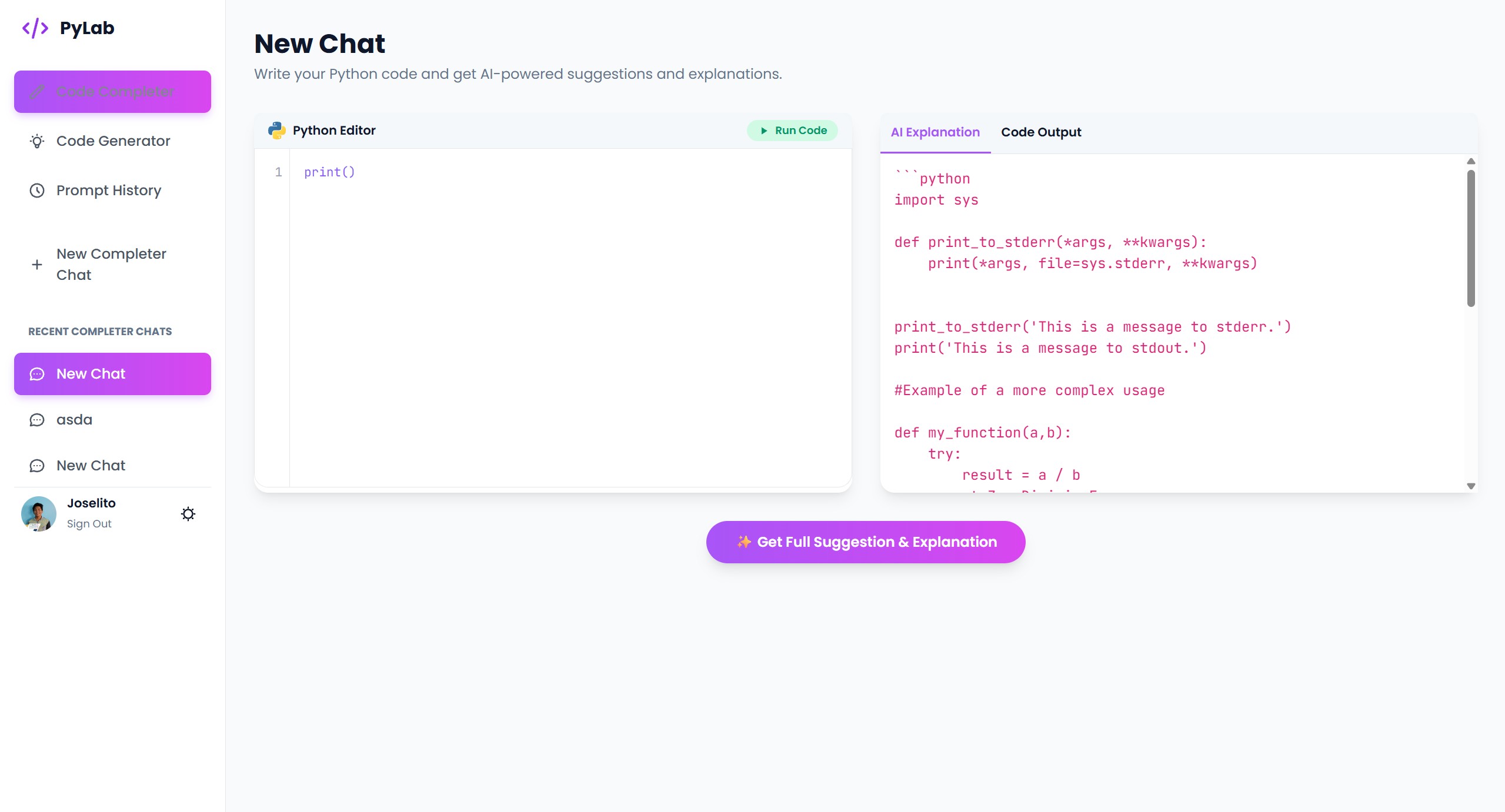Viewport: 1505px width, 812px height.
Task: Click the Python Editor title text
Action: [334, 131]
